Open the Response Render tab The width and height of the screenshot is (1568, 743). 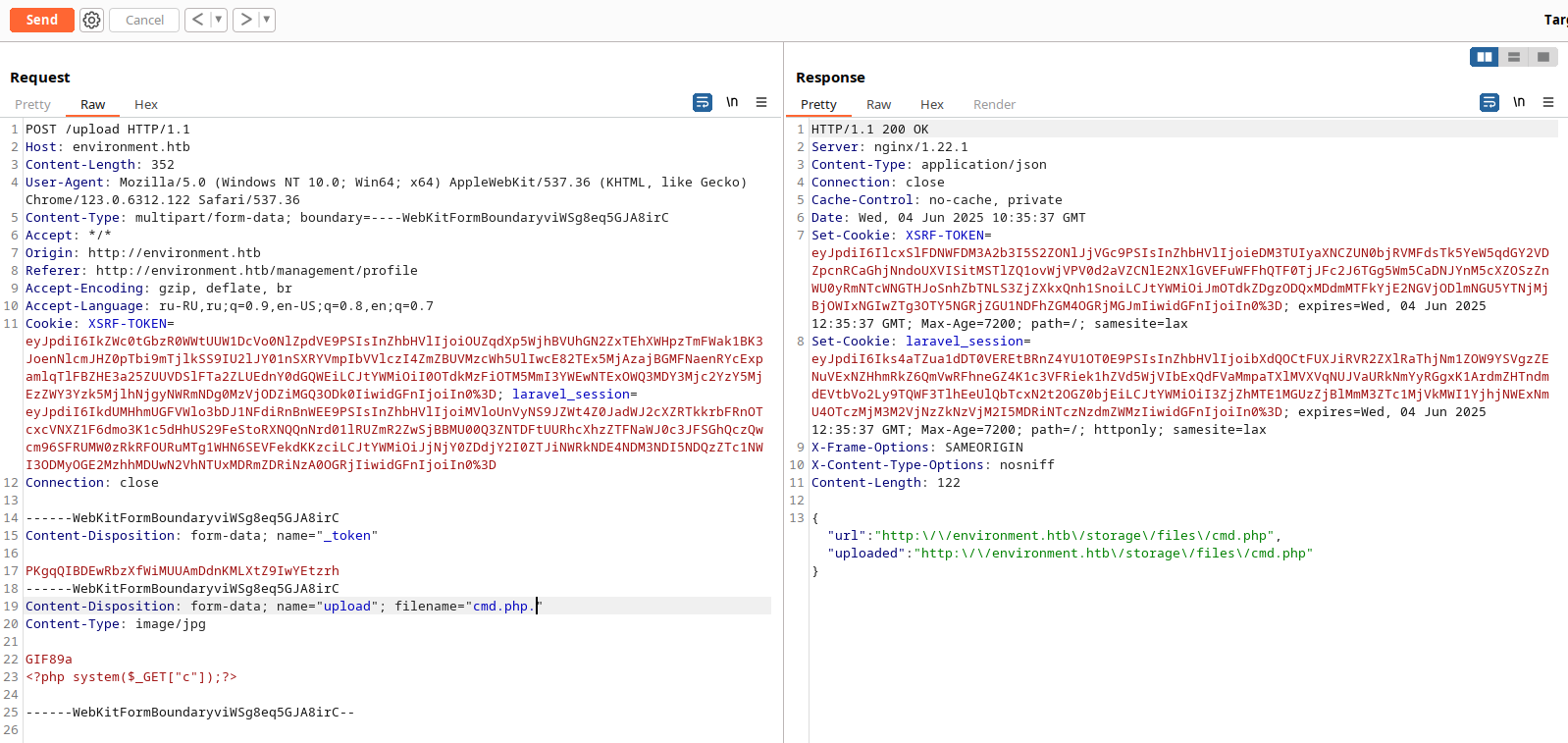[x=994, y=104]
